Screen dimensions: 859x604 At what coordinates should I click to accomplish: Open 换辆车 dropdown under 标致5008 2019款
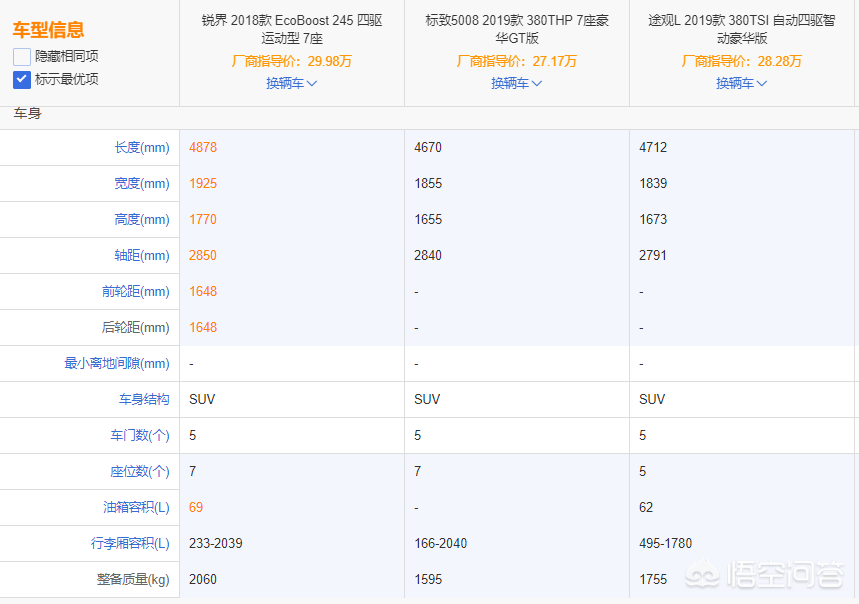[x=517, y=83]
